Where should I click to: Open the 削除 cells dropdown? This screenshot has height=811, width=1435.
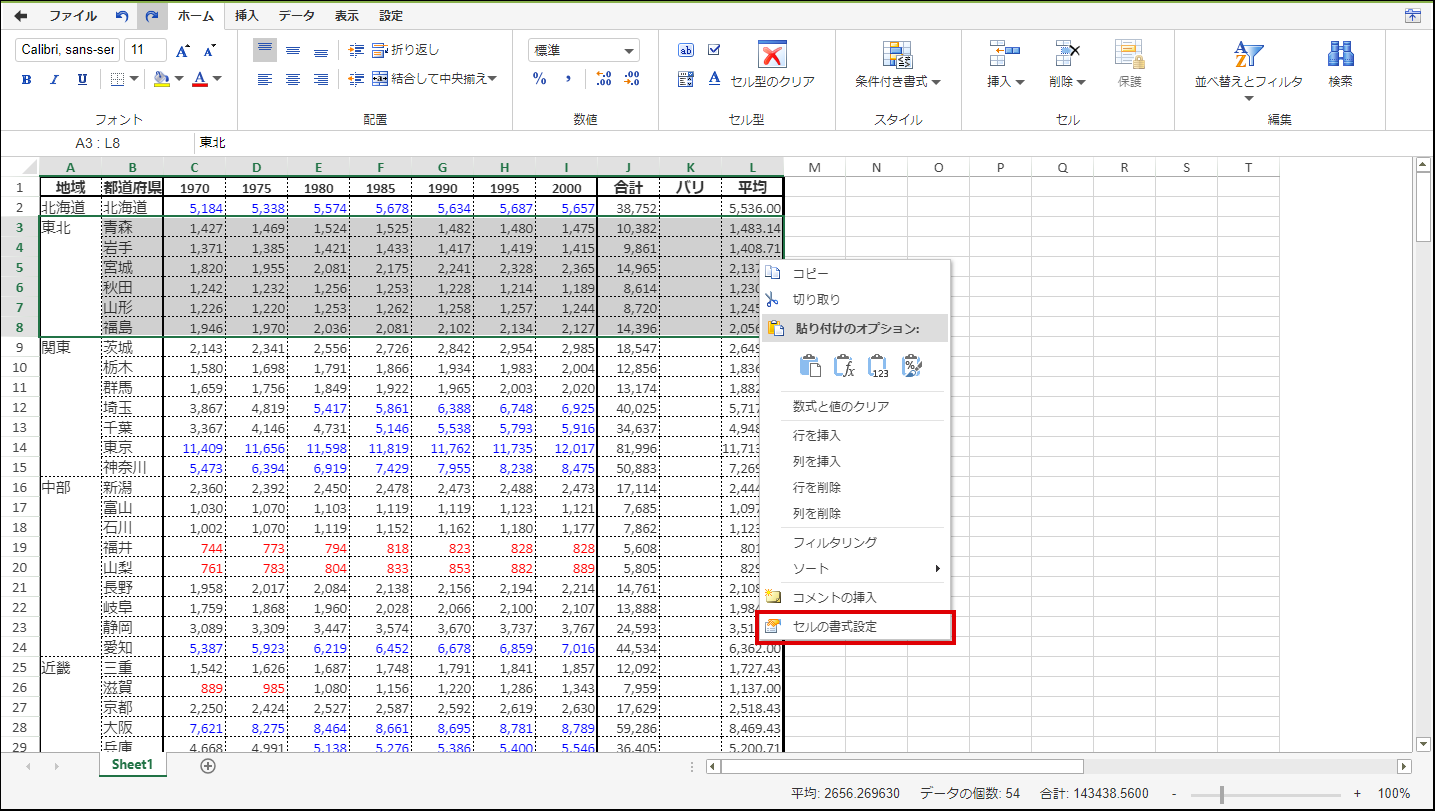point(1067,66)
